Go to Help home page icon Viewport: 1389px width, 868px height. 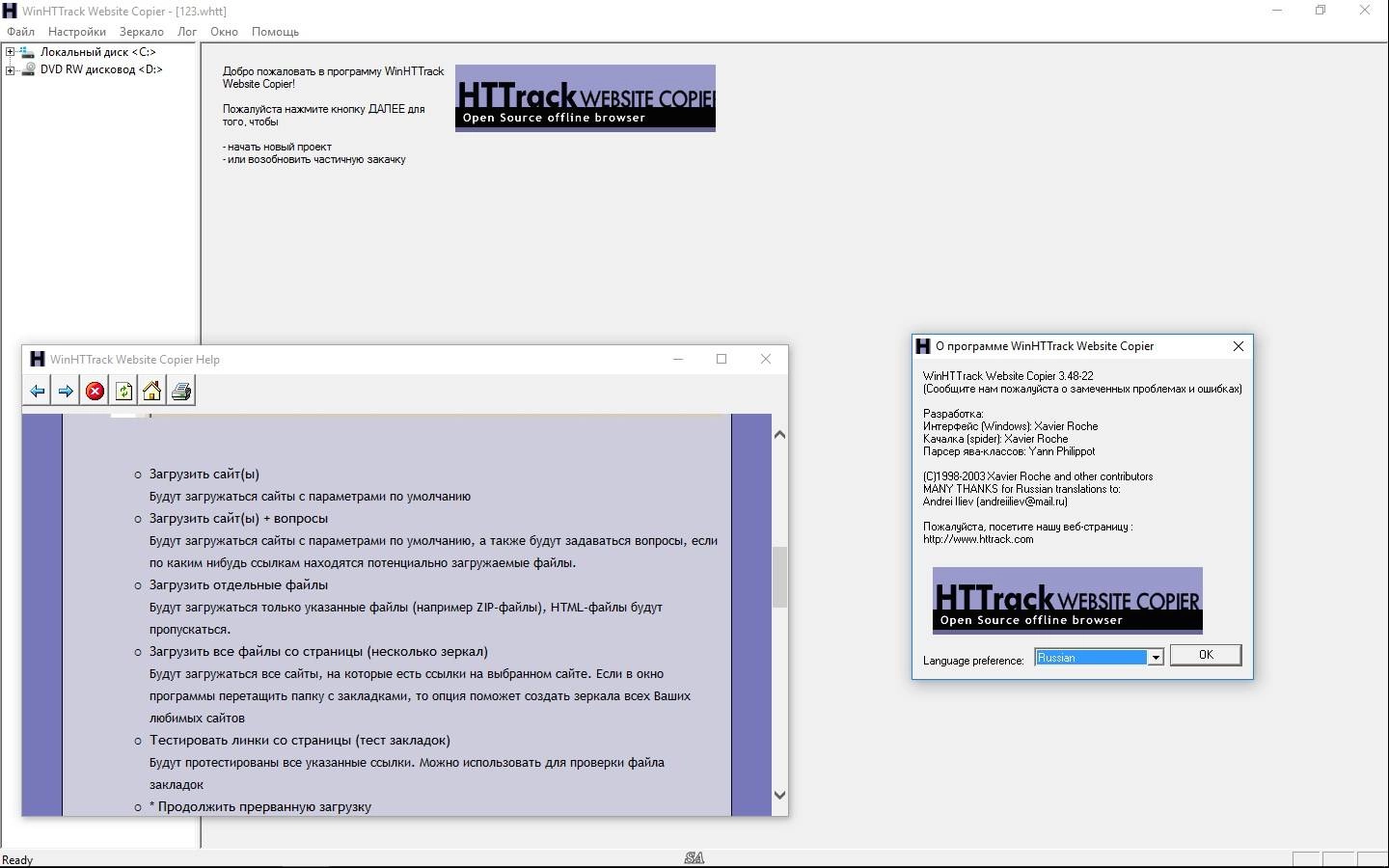152,391
